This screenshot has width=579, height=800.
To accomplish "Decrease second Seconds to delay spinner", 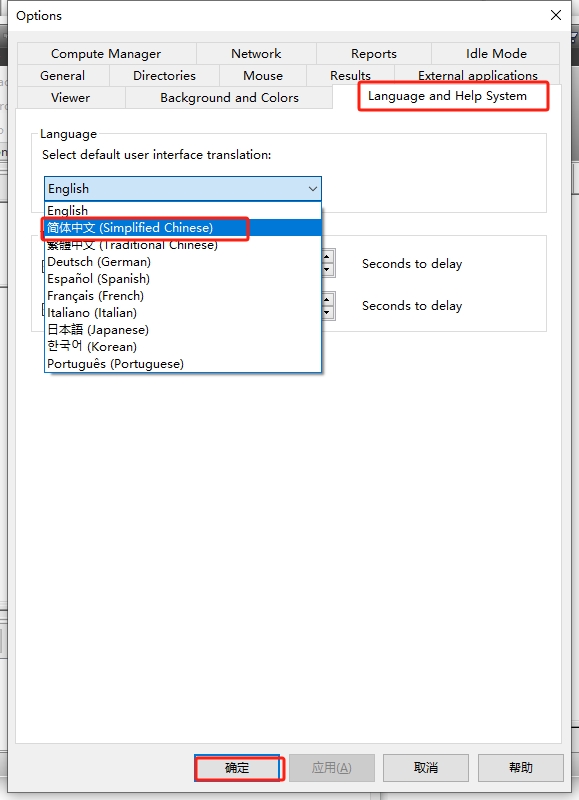I will tap(328, 312).
